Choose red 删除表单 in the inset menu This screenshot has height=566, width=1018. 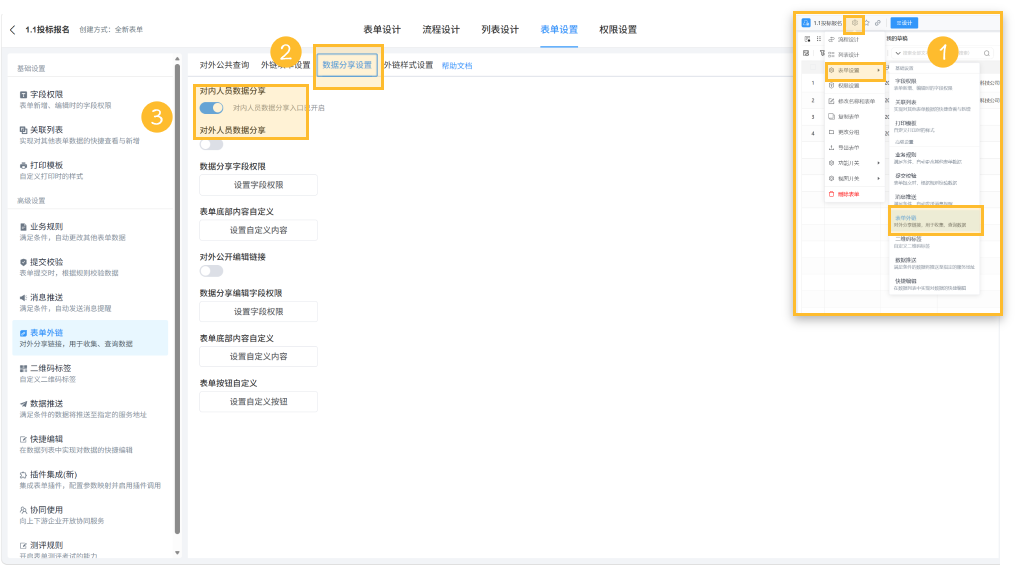click(854, 194)
